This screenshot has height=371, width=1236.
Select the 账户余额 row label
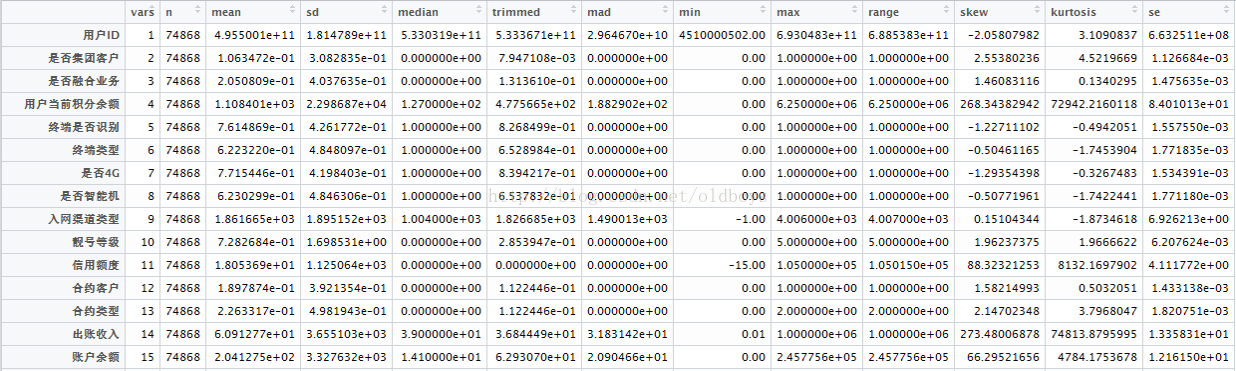coord(96,356)
